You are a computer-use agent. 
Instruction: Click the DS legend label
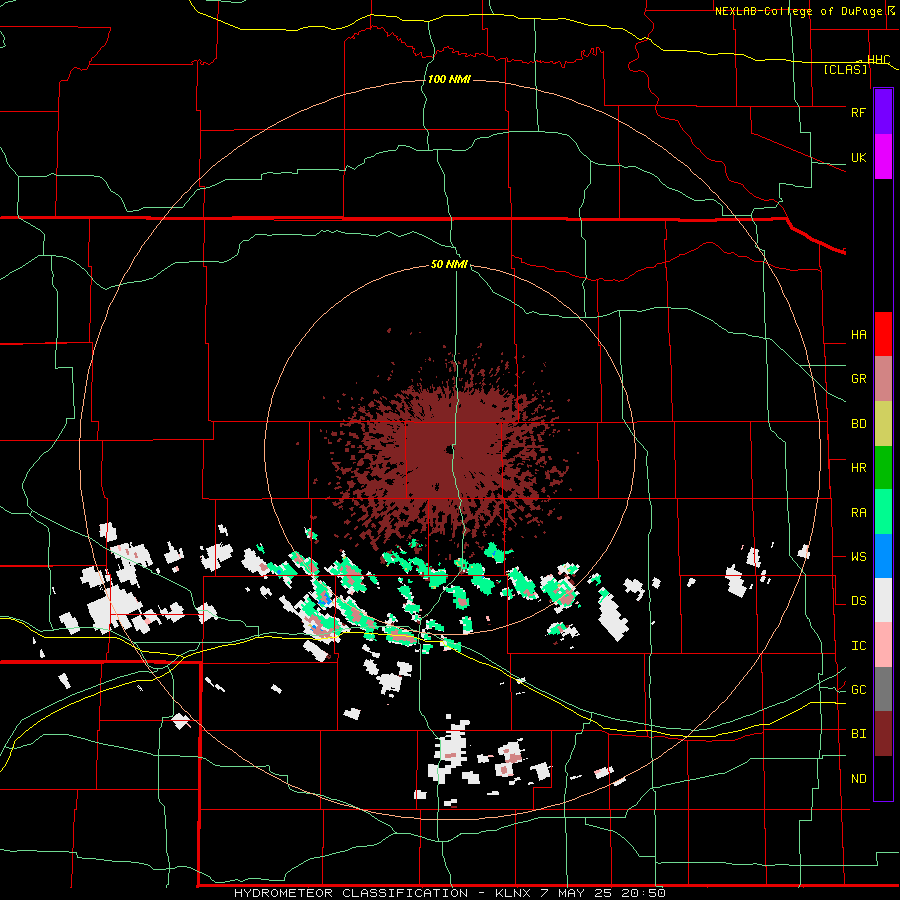click(x=858, y=601)
